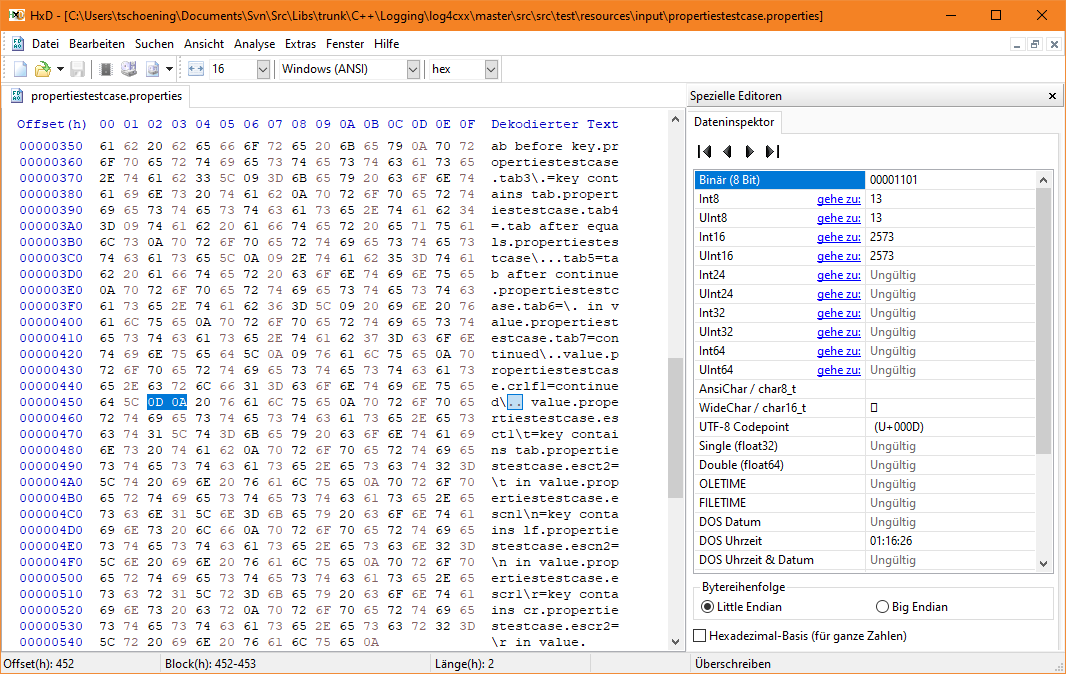
Task: Click the bytes-per-row width icon
Action: (196, 69)
